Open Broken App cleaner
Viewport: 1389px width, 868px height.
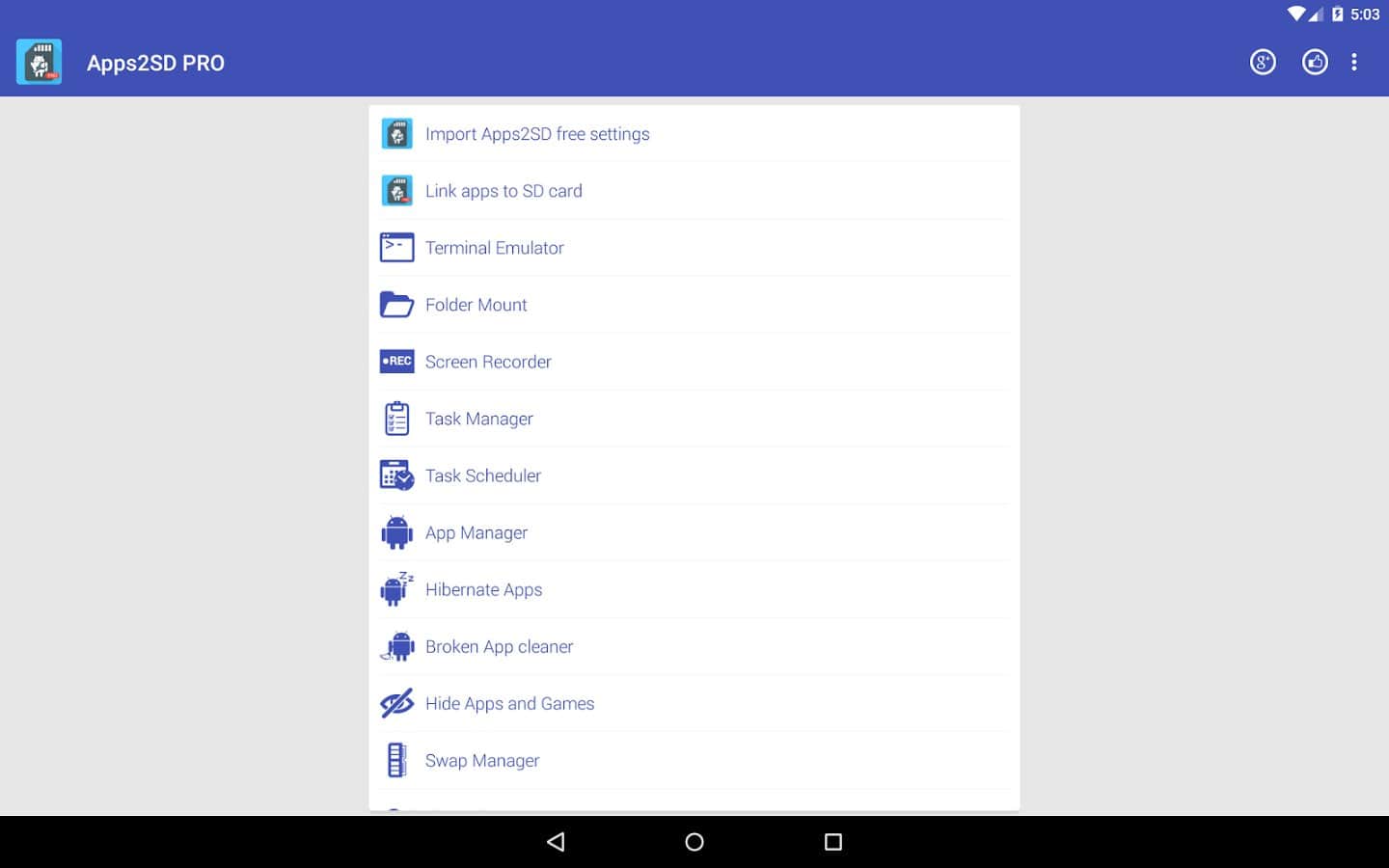tap(499, 646)
